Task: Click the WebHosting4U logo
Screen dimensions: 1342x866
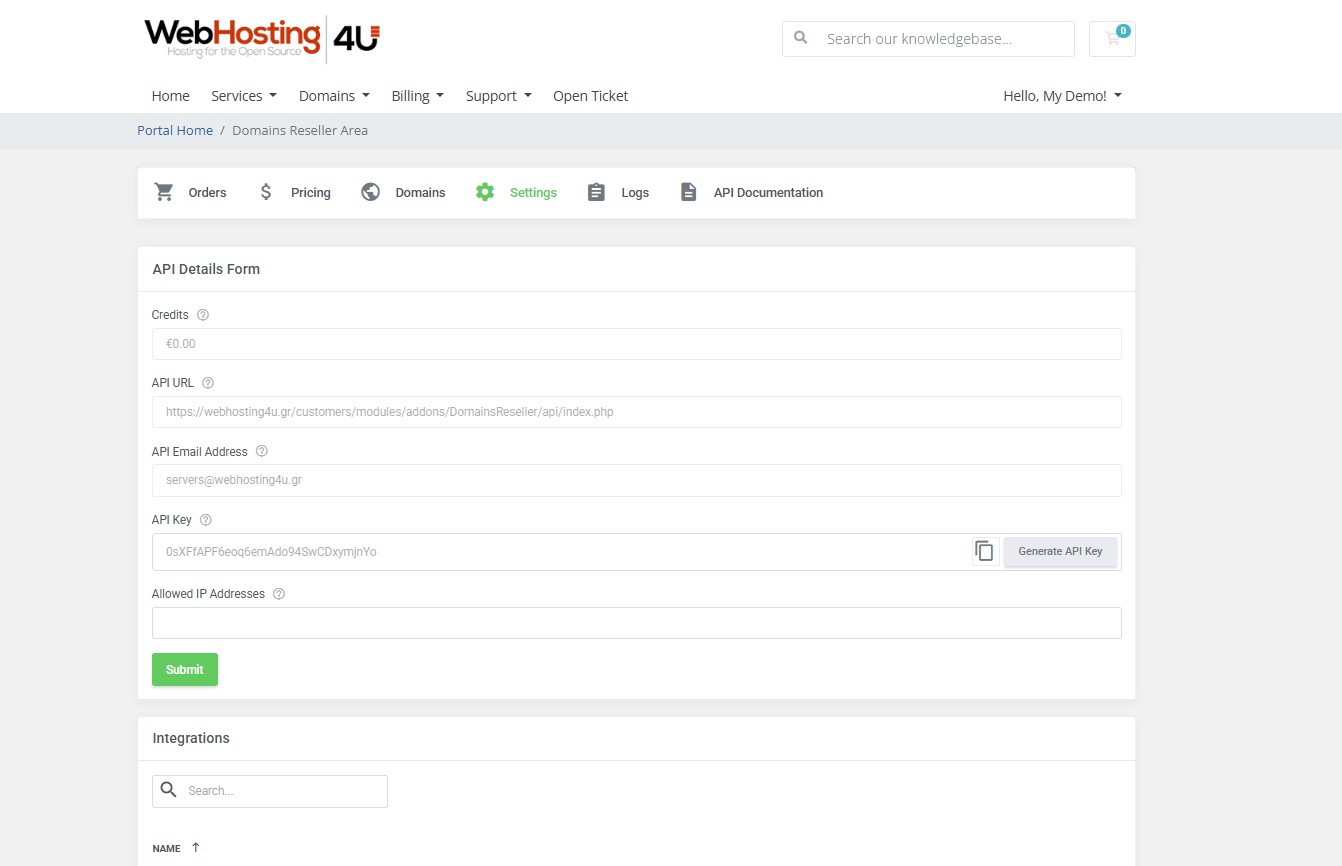Action: (x=262, y=39)
